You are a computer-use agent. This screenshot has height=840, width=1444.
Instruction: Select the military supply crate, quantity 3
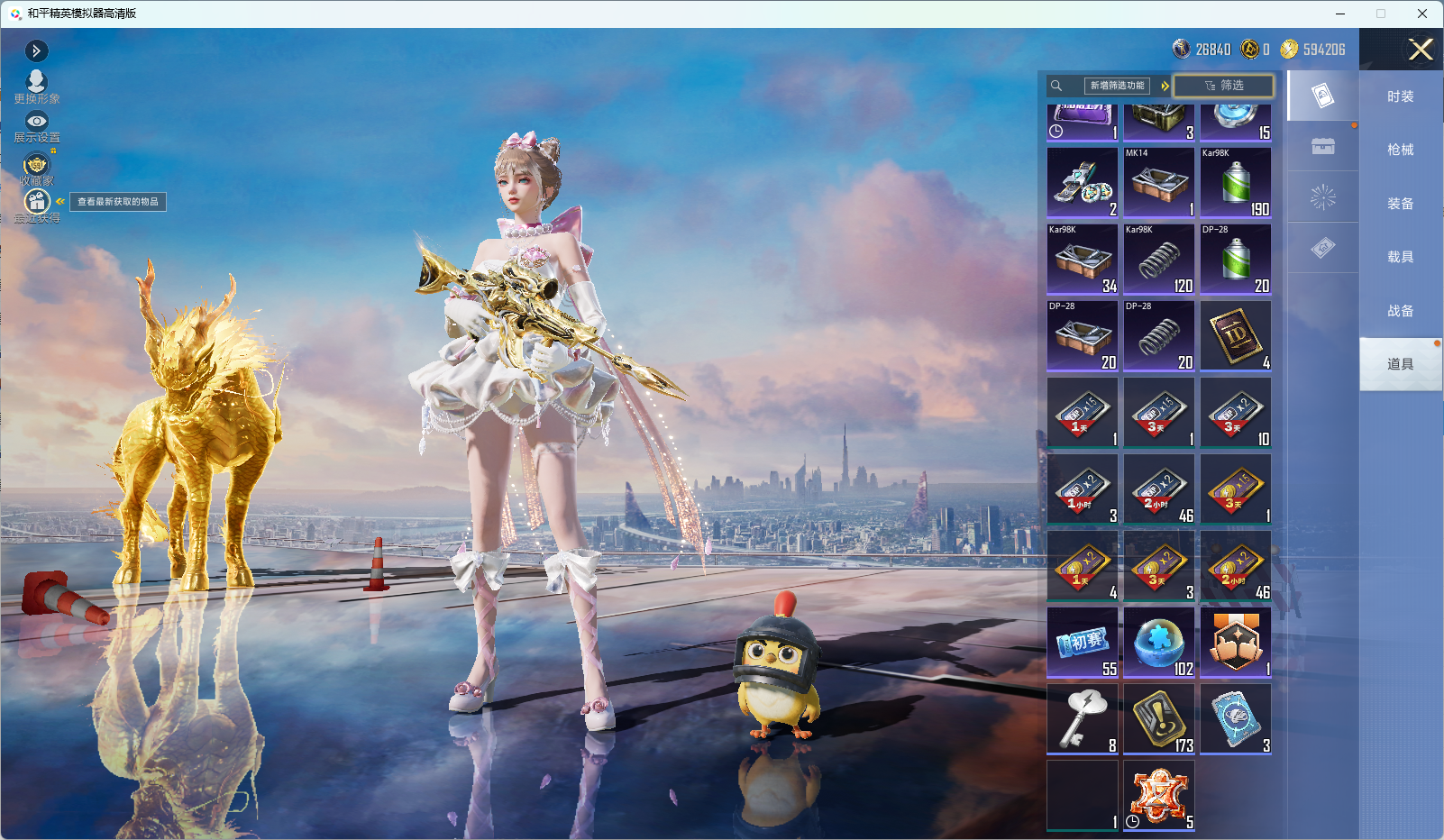1159,123
